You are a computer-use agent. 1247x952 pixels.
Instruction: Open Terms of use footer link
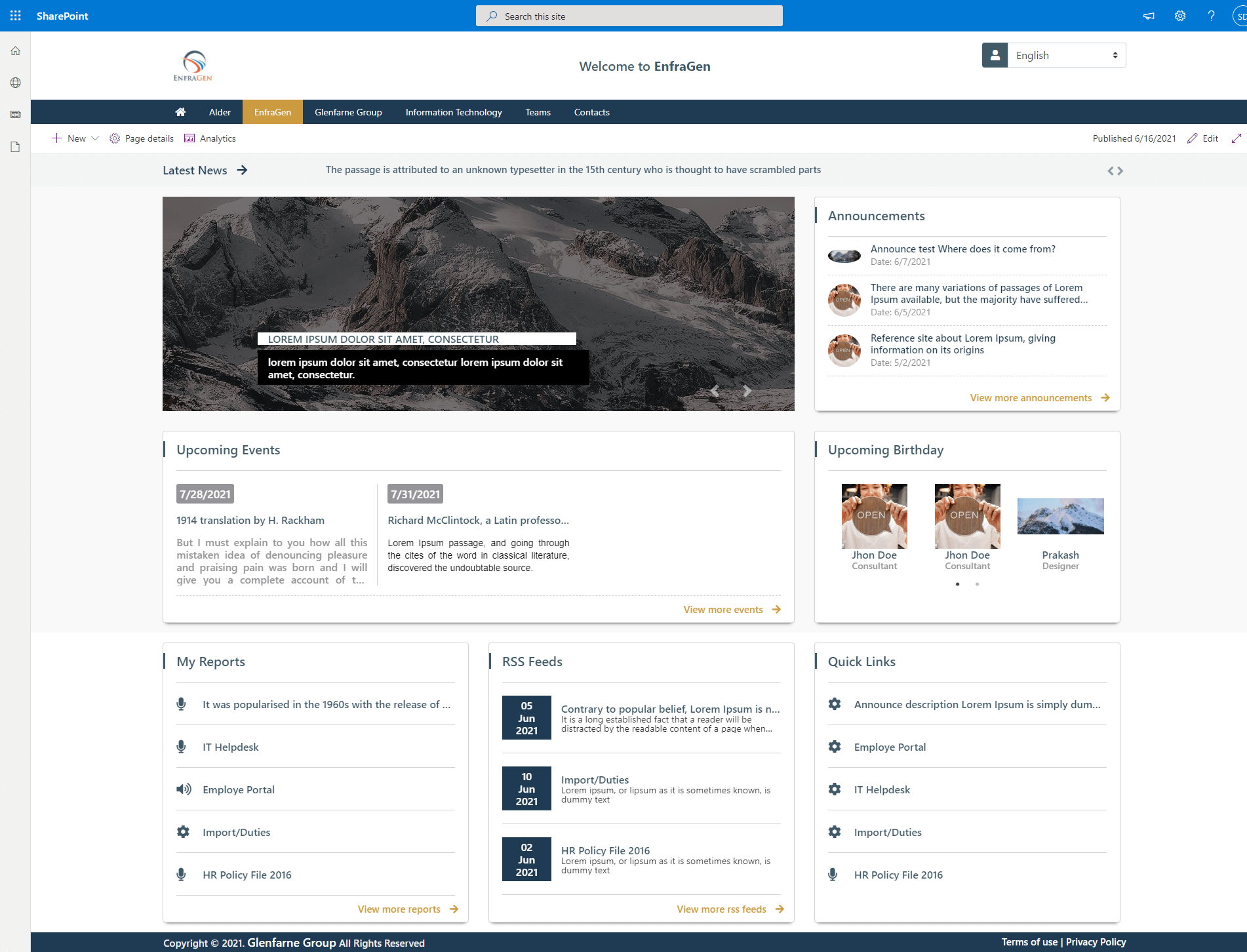tap(1029, 942)
